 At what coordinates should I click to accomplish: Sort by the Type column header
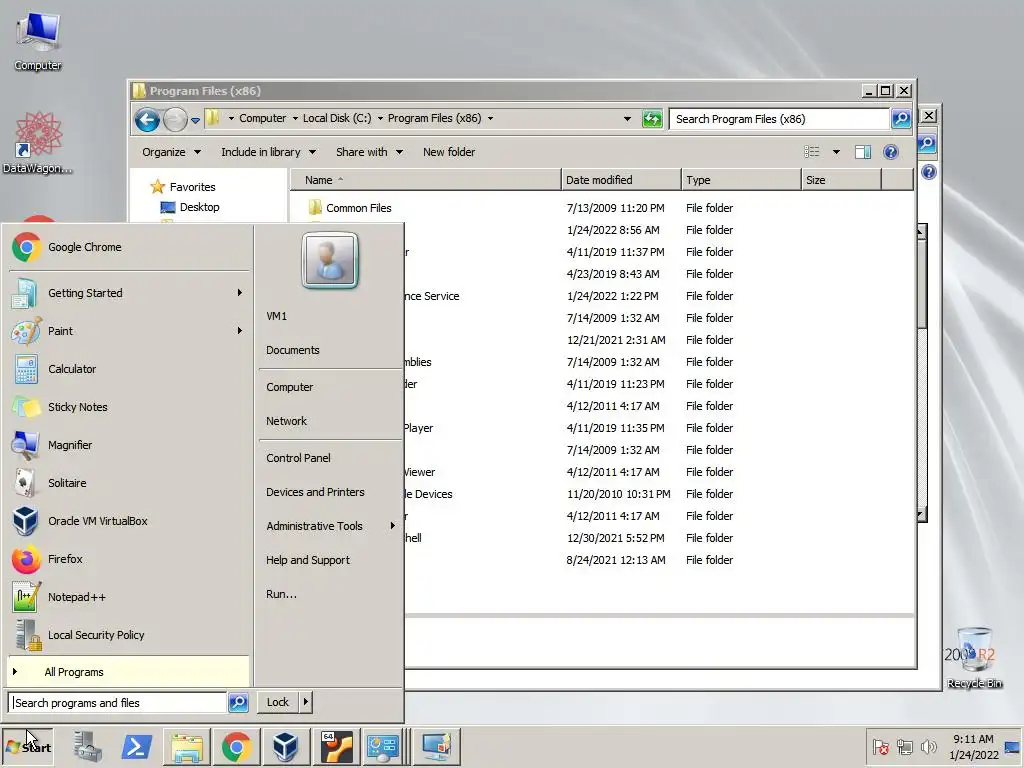741,180
